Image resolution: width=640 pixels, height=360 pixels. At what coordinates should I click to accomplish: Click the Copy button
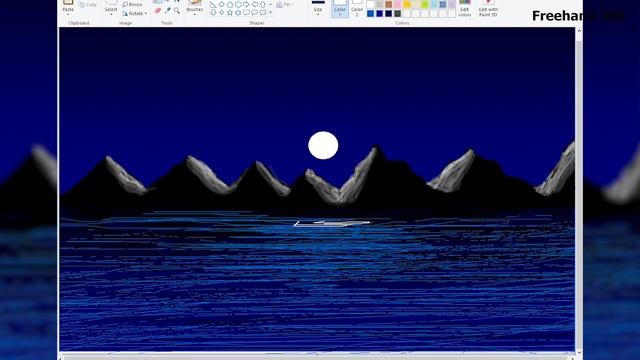(x=88, y=4)
